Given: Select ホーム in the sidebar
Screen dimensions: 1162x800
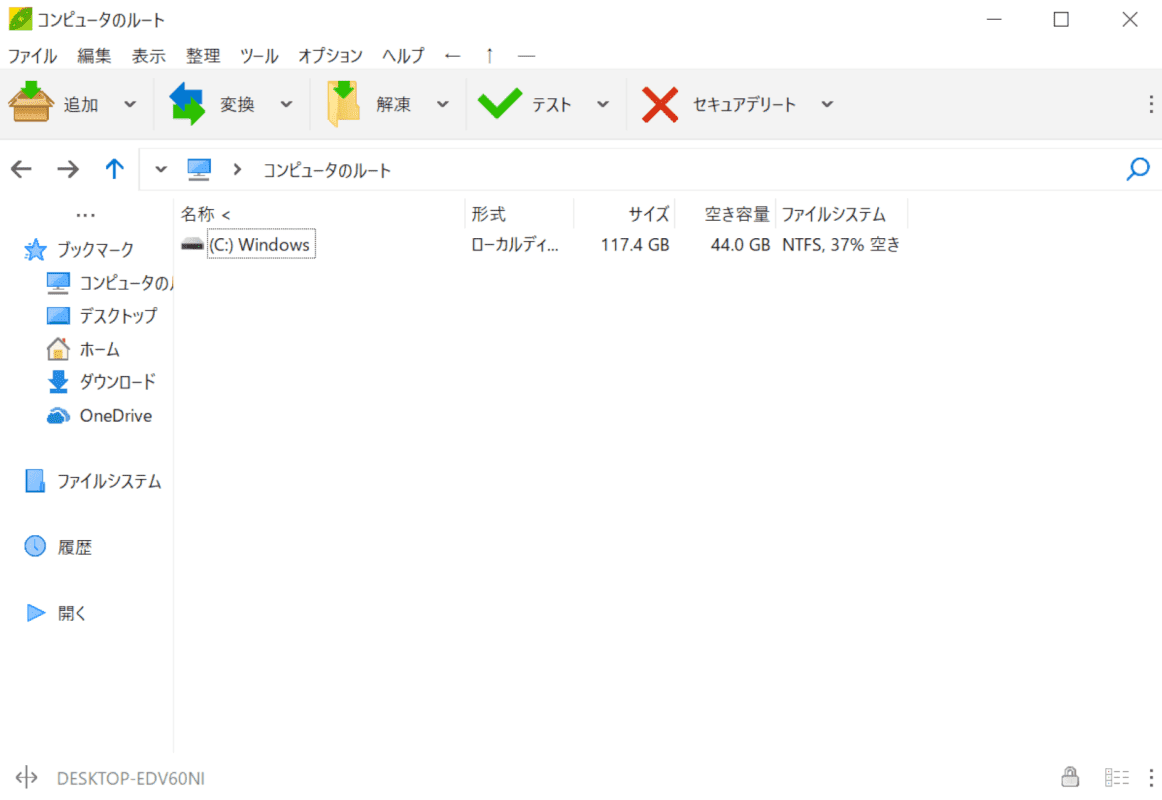Looking at the screenshot, I should (83, 349).
